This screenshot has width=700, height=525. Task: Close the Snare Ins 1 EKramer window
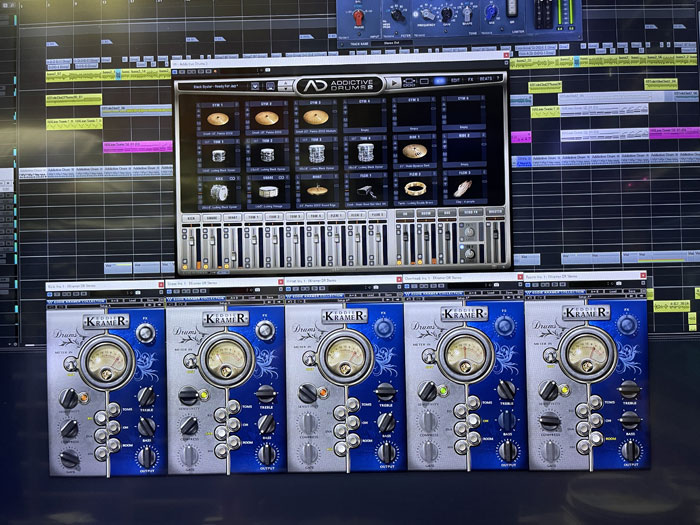click(x=281, y=282)
